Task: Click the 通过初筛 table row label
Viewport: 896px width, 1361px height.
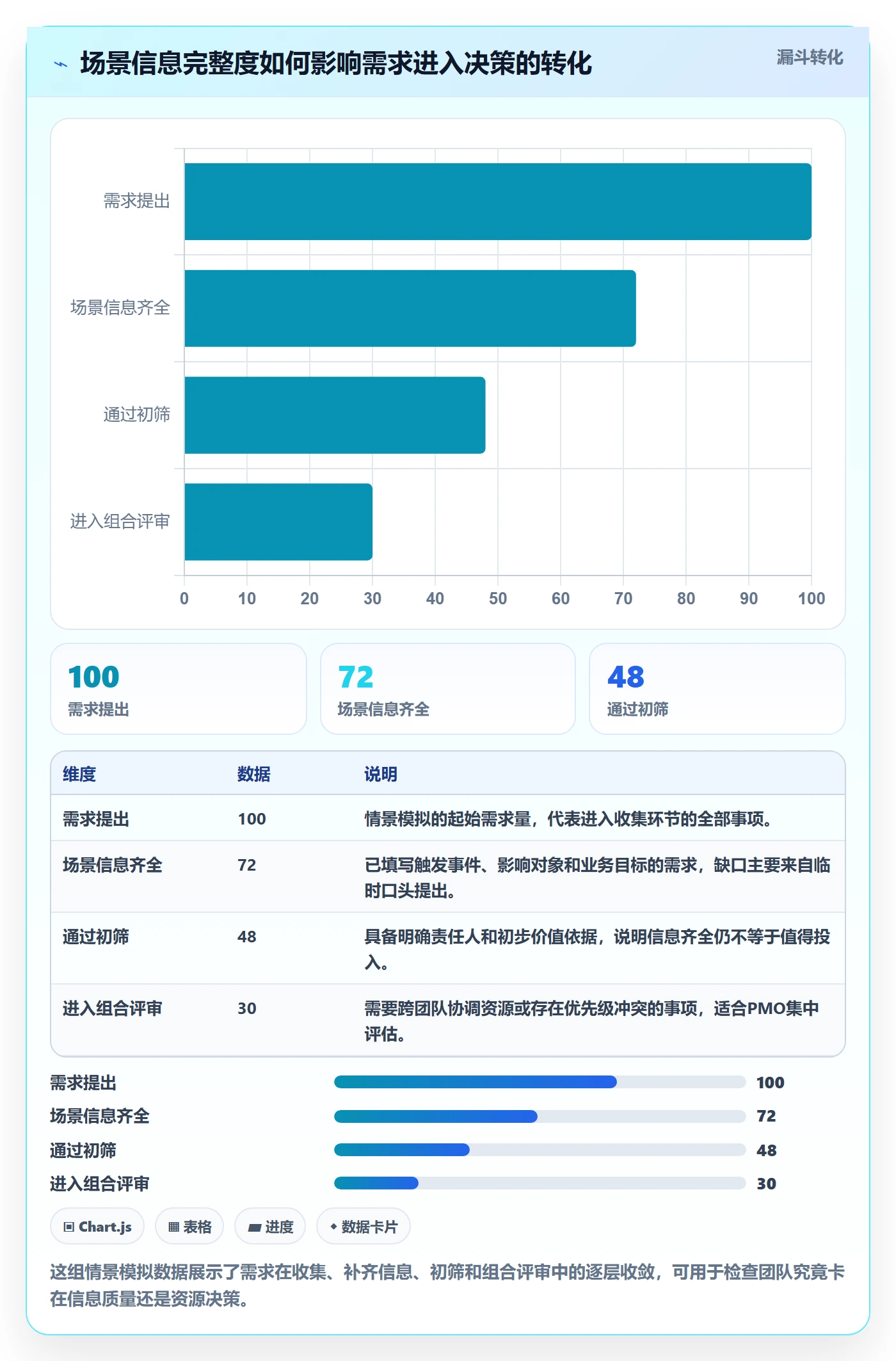Action: pyautogui.click(x=96, y=937)
